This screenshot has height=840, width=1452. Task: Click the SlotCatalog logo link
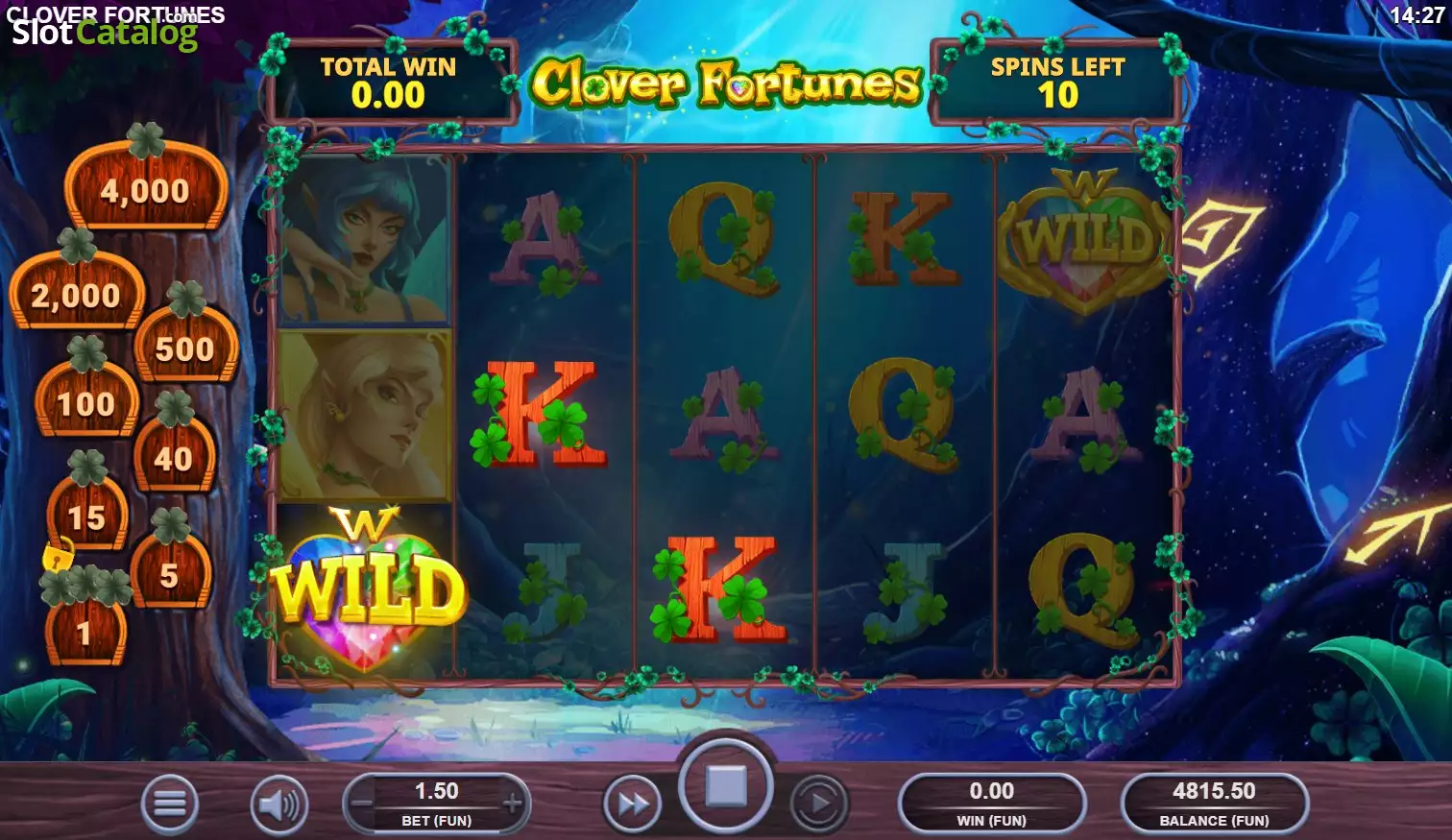coord(104,33)
